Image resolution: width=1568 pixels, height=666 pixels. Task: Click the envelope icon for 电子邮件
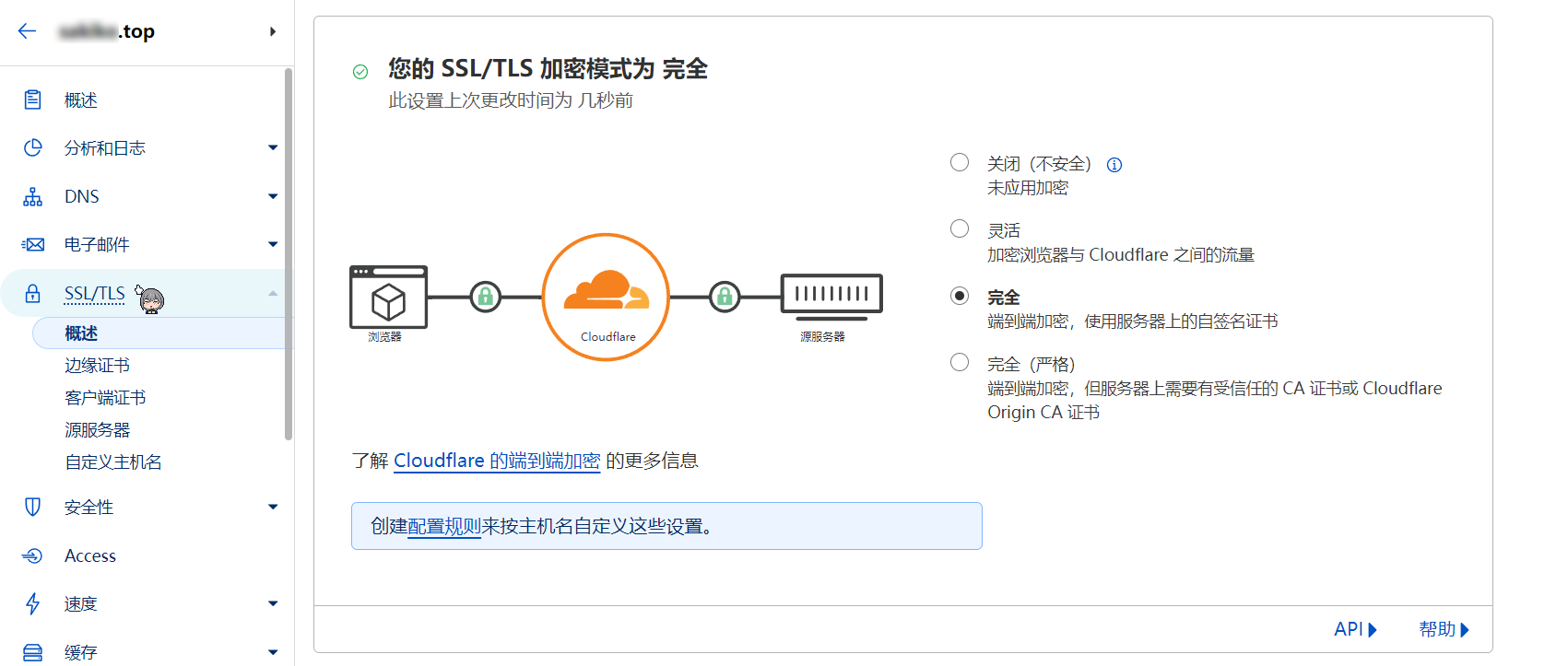32,244
